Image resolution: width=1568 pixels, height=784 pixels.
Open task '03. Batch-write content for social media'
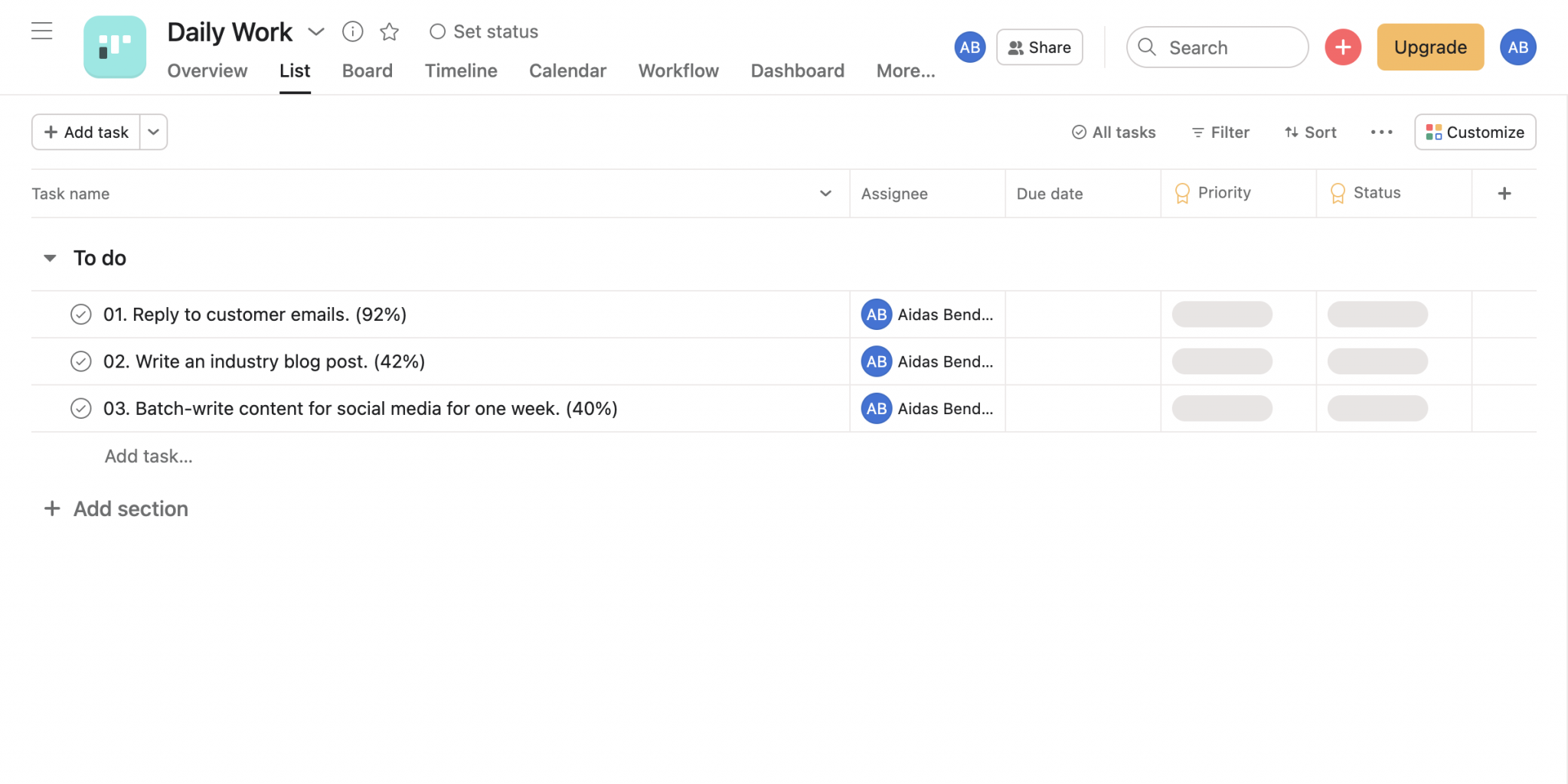361,409
